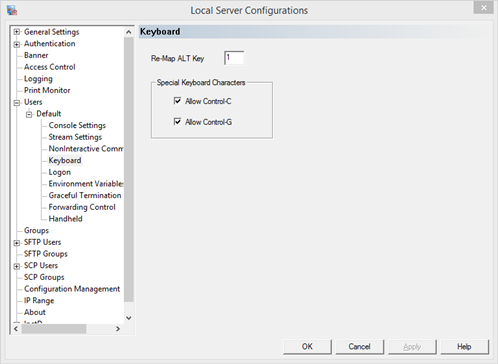Select Groups in the tree

(36, 230)
